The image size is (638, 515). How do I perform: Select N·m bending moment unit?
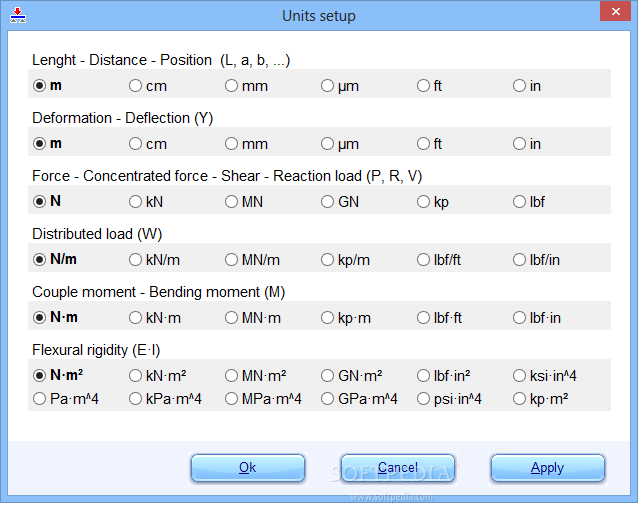point(55,318)
